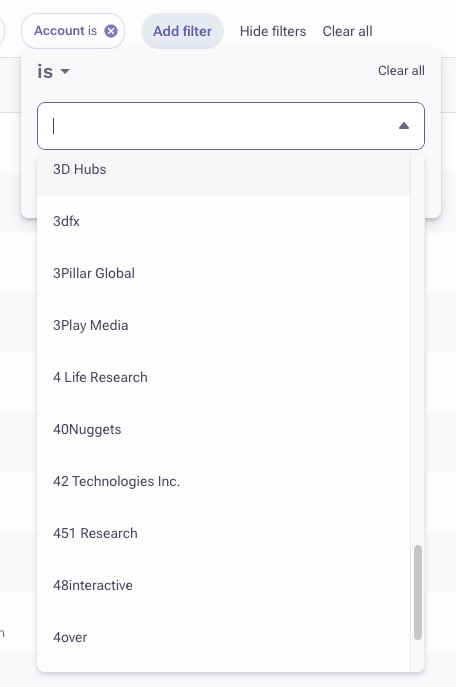Click Clear all inside the filter panel
The height and width of the screenshot is (687, 456).
click(401, 71)
